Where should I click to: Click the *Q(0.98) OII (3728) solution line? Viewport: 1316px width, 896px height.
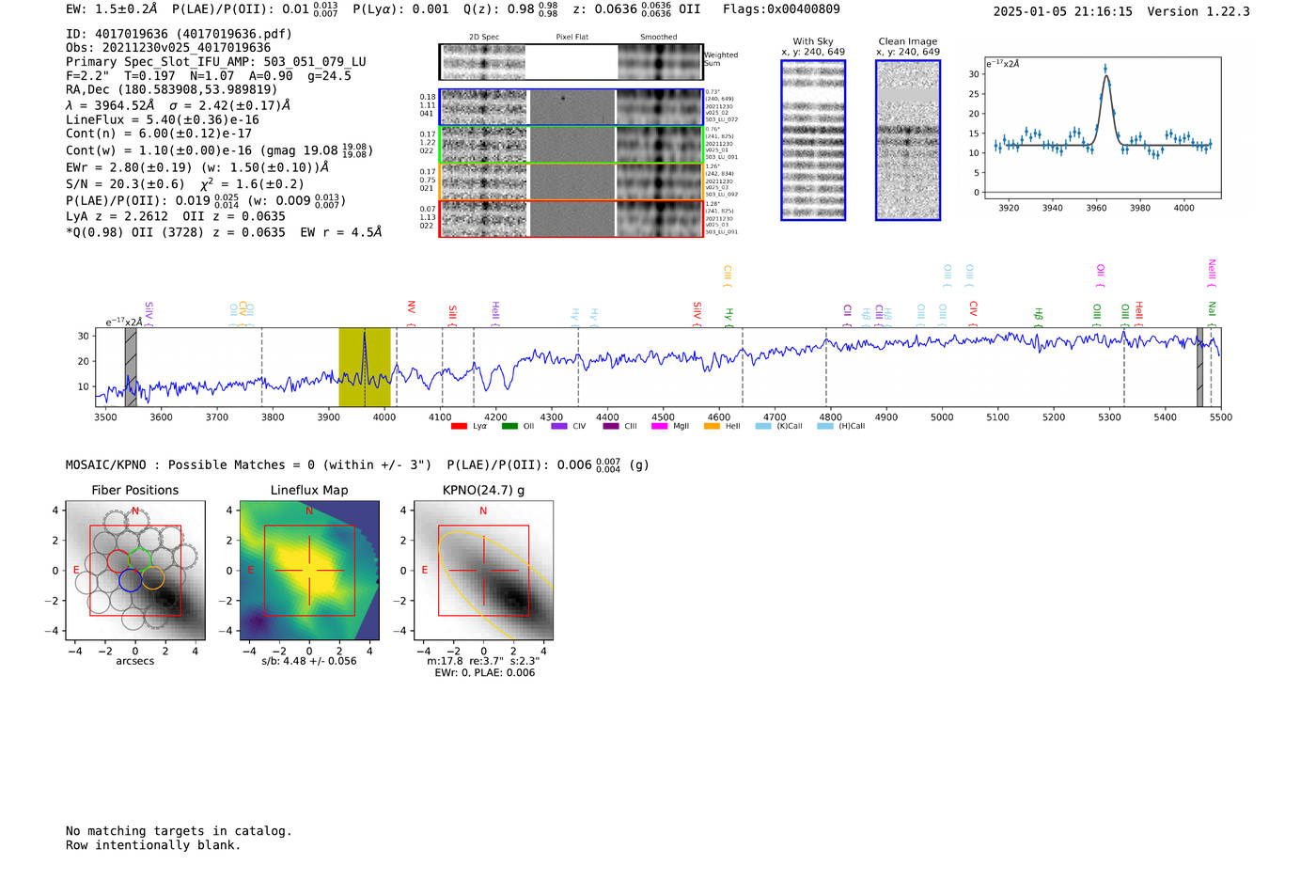[224, 232]
